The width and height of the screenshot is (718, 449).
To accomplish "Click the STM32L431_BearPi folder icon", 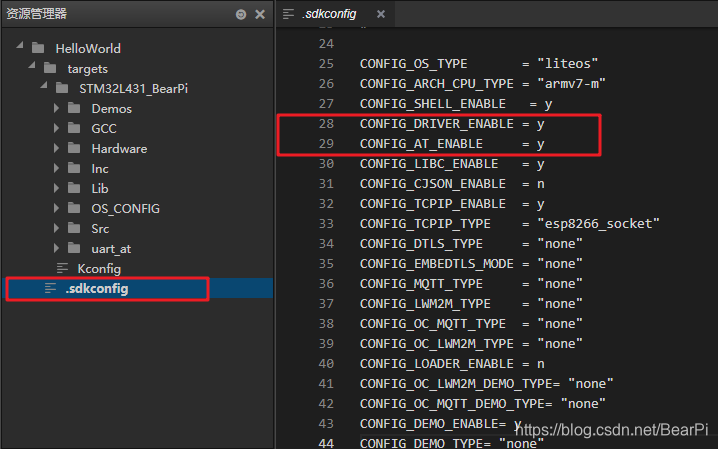I will tap(62, 88).
